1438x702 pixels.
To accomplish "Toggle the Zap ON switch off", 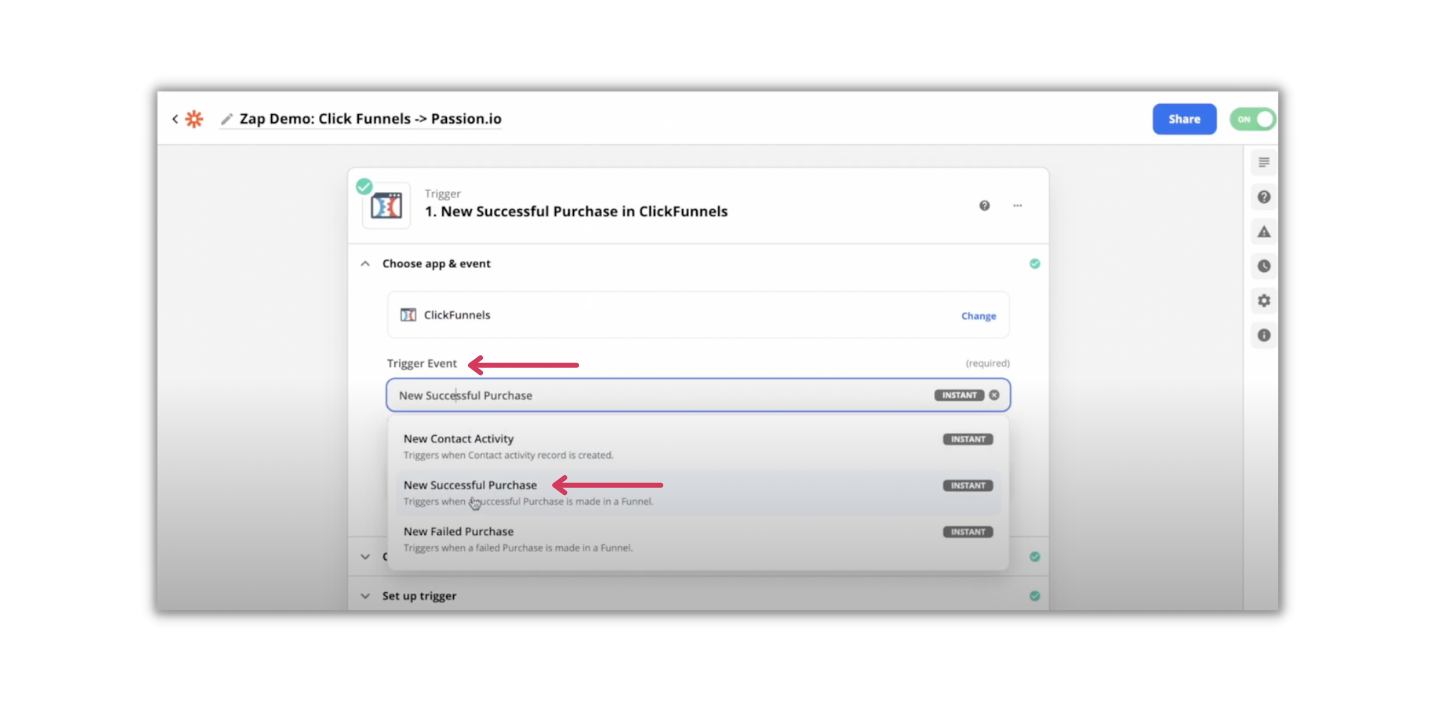I will pyautogui.click(x=1252, y=118).
